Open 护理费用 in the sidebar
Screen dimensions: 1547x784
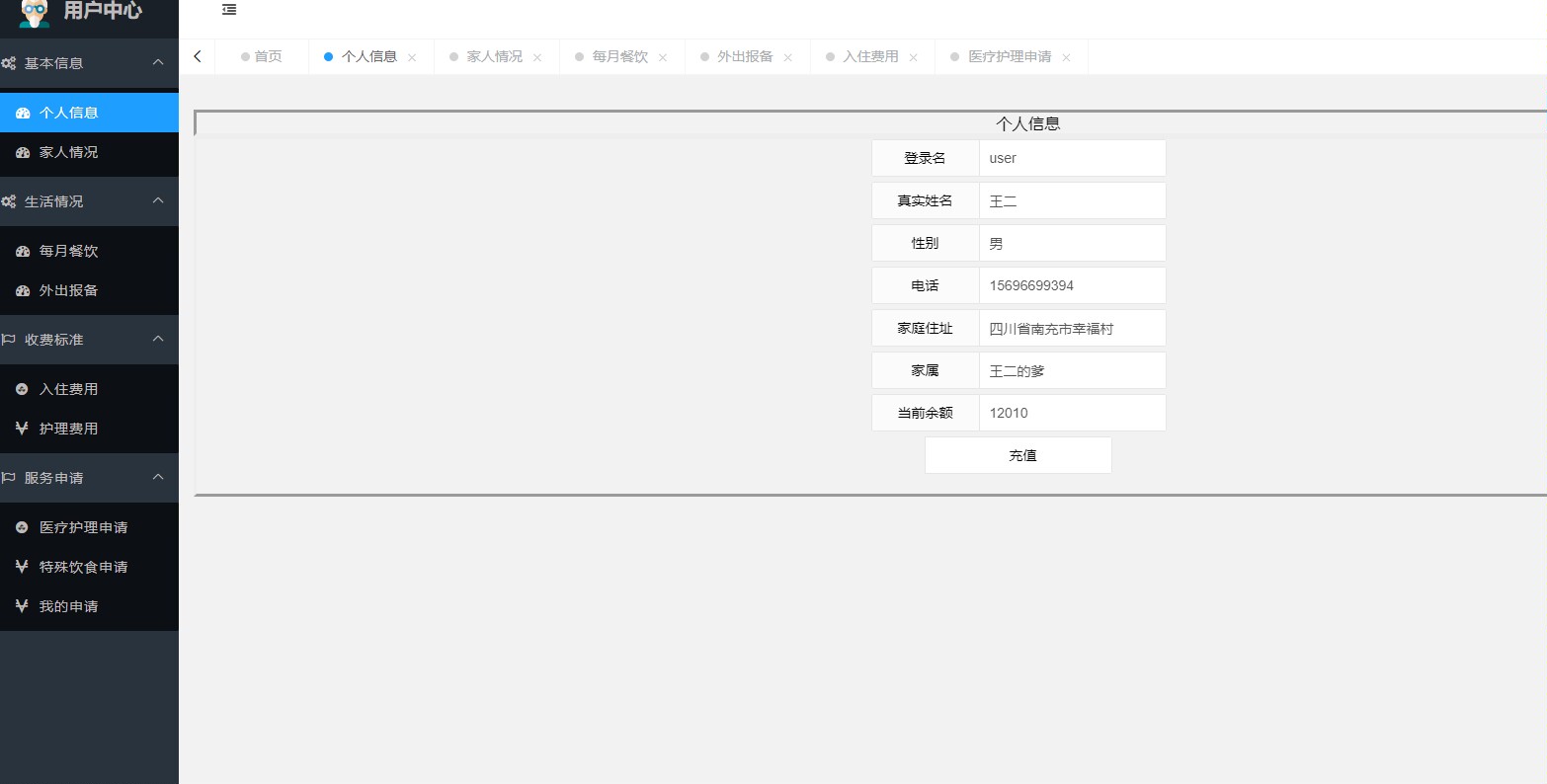[x=89, y=429]
